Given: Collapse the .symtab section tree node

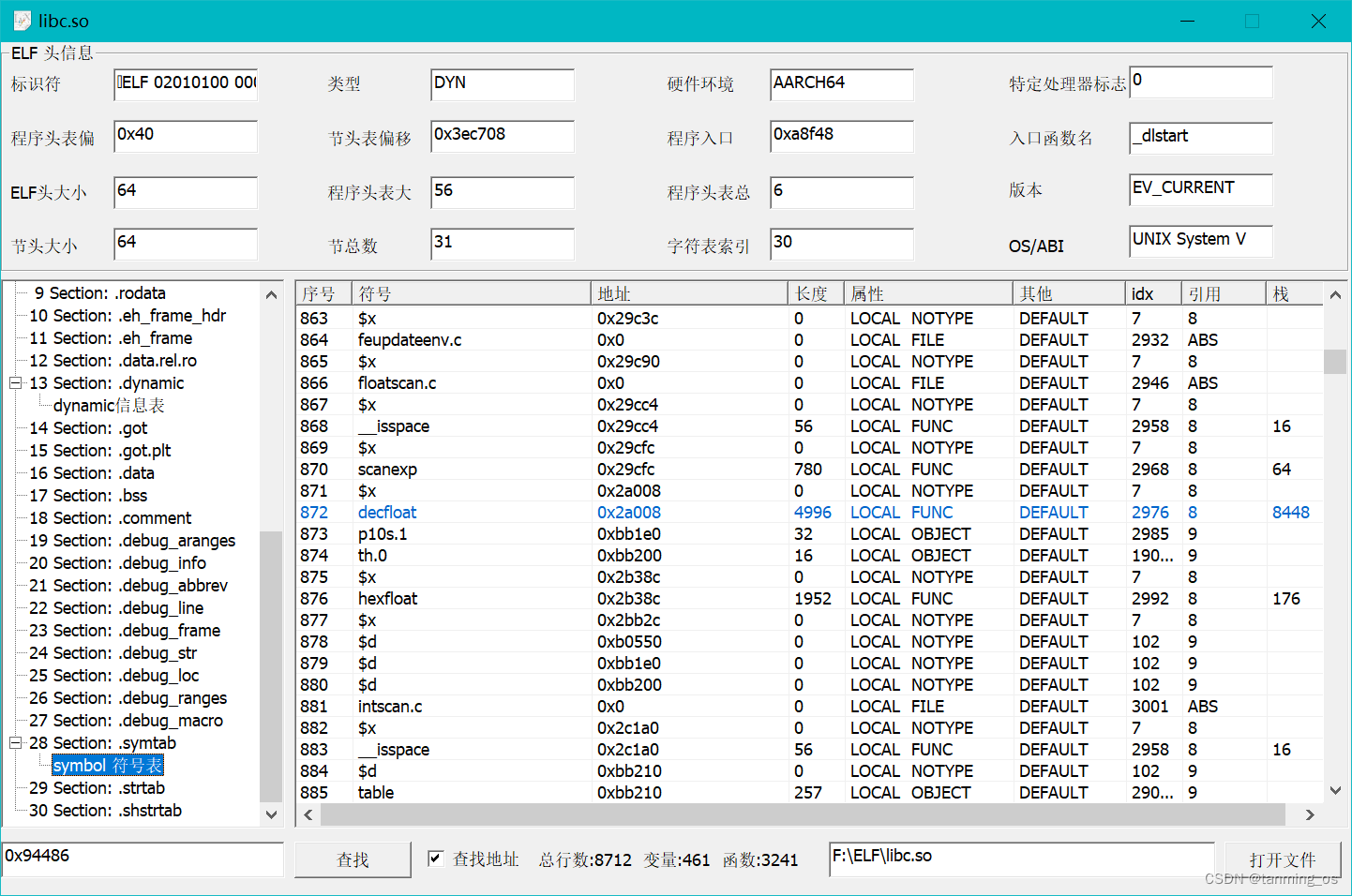Looking at the screenshot, I should pyautogui.click(x=15, y=742).
